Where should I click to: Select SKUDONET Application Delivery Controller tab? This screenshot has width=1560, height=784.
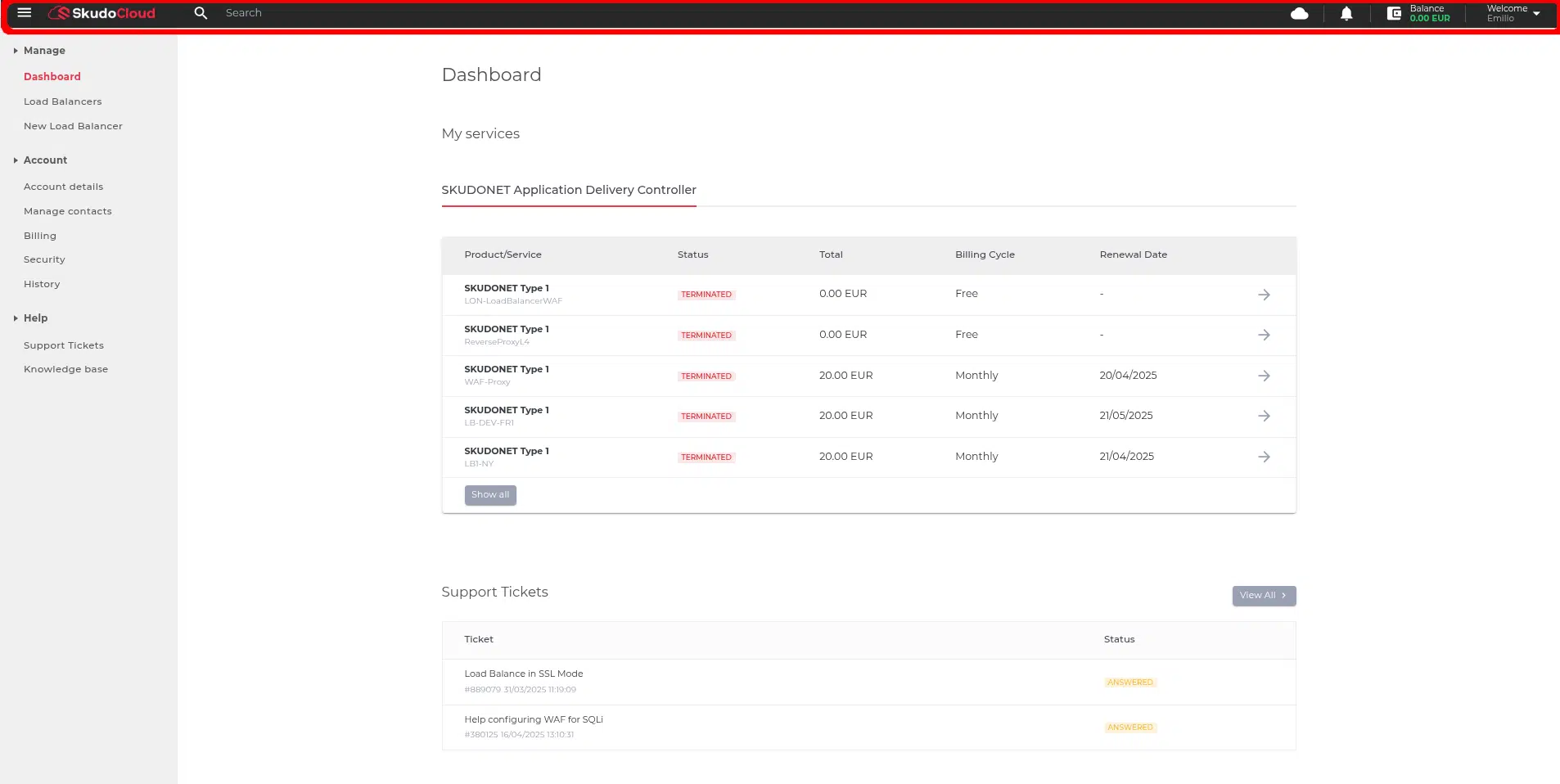click(569, 190)
